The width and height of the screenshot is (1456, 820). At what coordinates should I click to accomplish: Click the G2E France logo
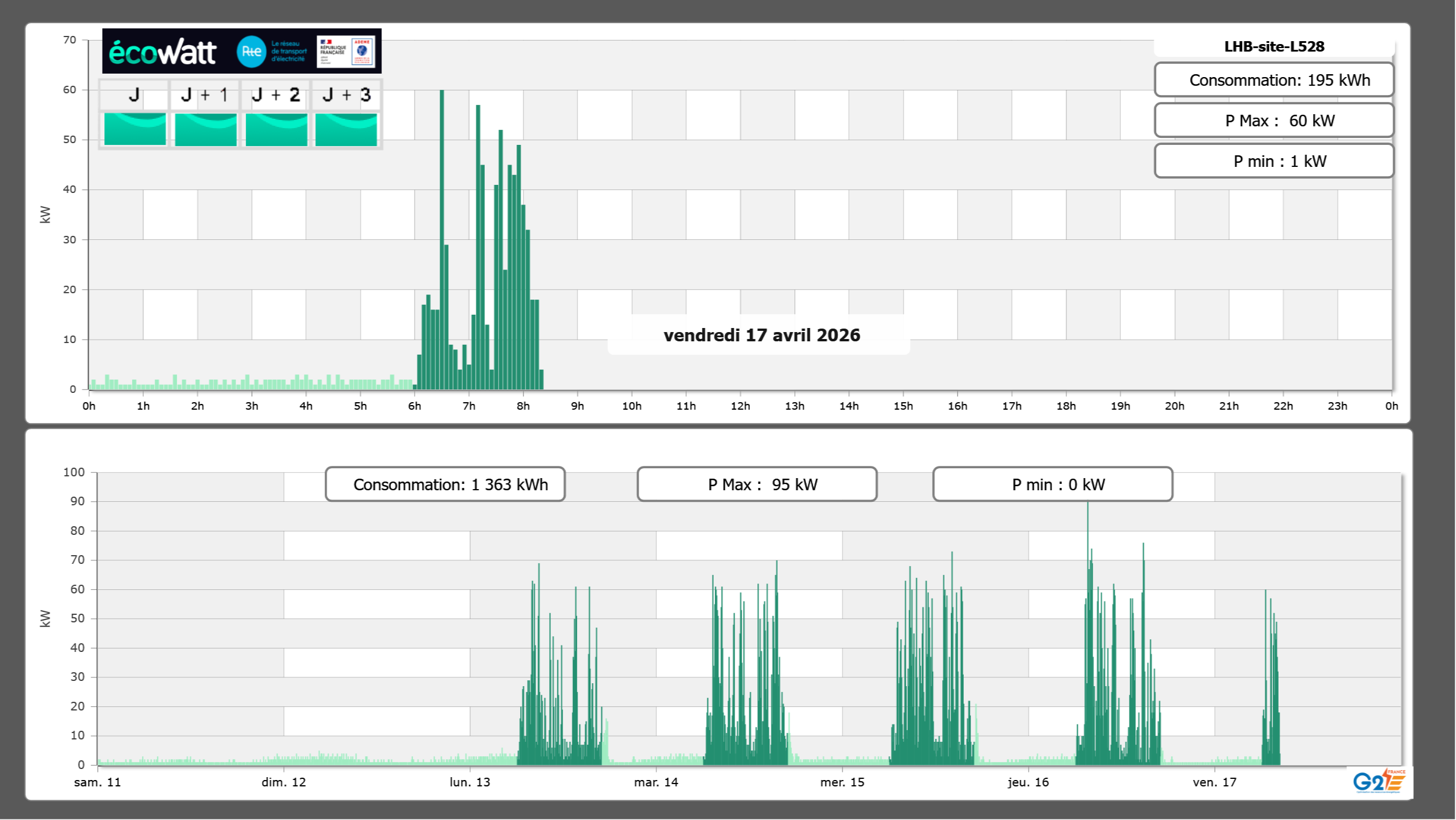[x=1379, y=781]
